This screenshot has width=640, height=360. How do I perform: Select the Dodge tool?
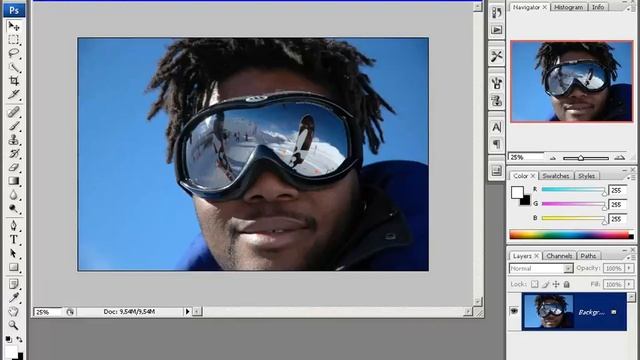coord(13,209)
